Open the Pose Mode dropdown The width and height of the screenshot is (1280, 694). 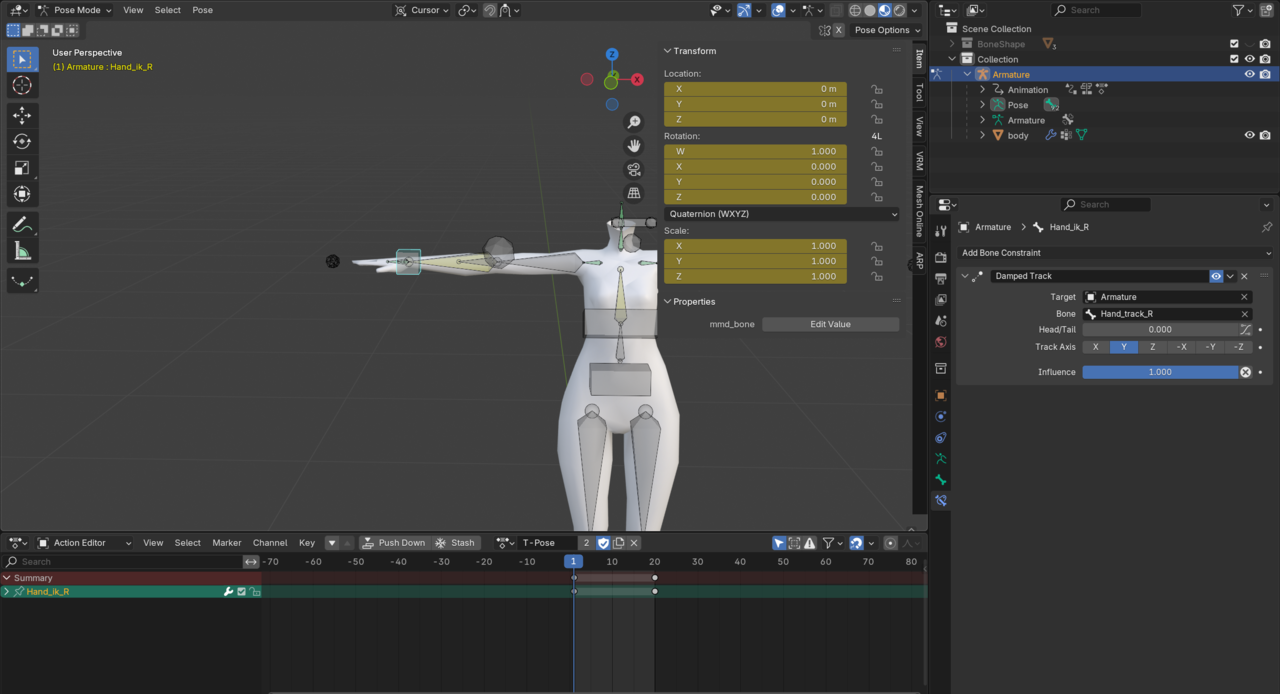(75, 10)
